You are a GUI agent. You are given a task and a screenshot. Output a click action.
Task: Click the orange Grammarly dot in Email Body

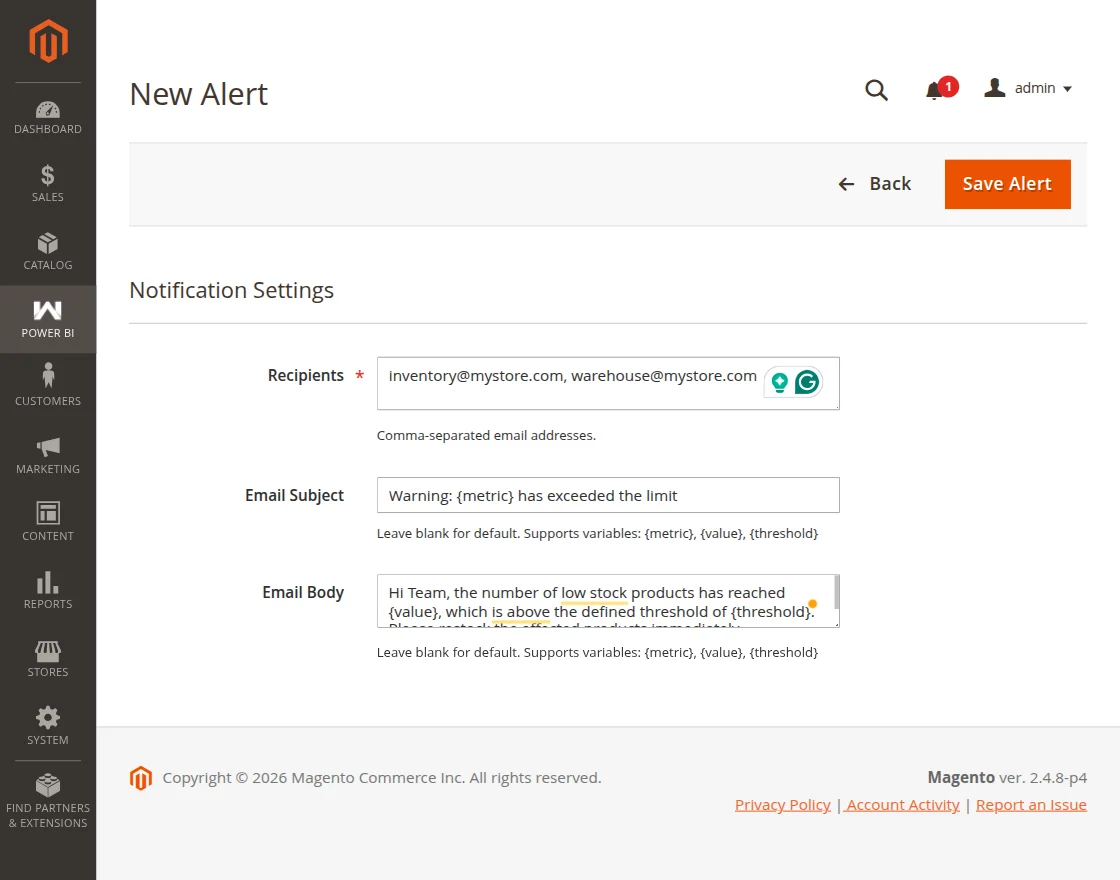pyautogui.click(x=813, y=604)
